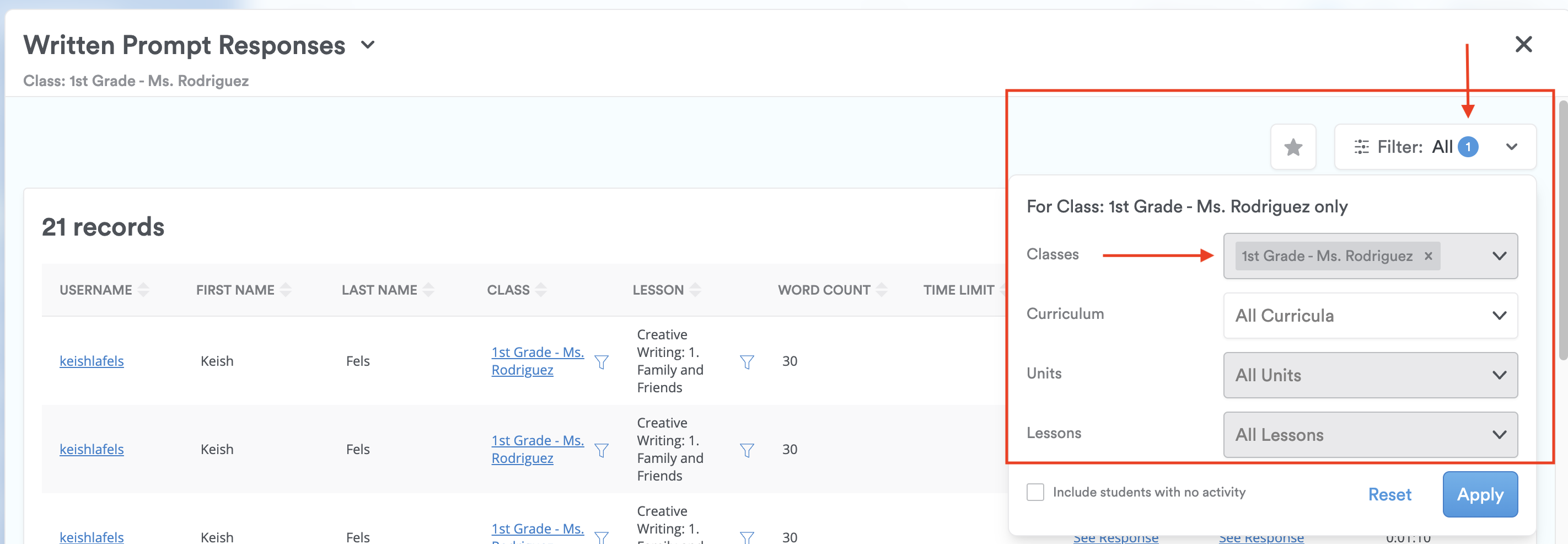Remove the 1st Grade - Ms. Rodriguez class tag
This screenshot has height=544, width=1568.
click(x=1428, y=256)
